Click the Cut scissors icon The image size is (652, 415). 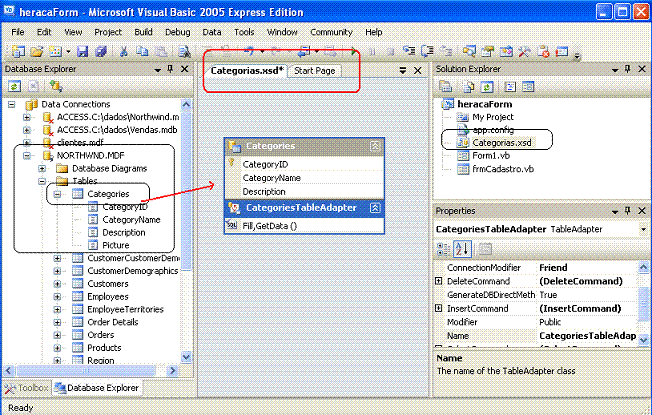click(123, 52)
